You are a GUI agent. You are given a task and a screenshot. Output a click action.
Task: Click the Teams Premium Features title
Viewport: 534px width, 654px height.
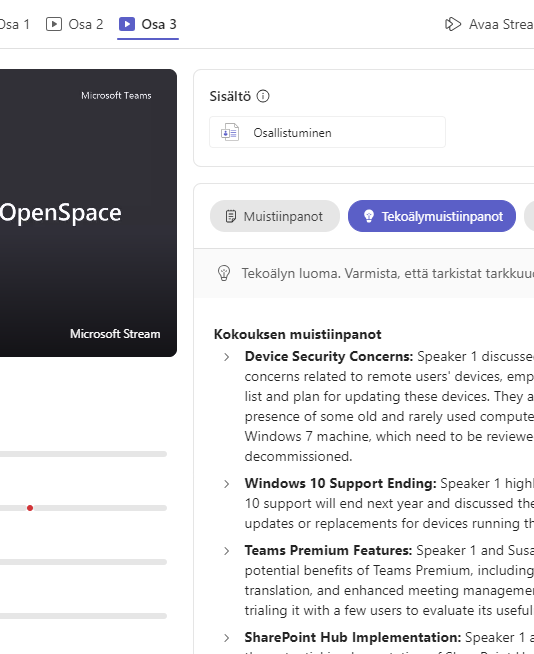tap(328, 550)
